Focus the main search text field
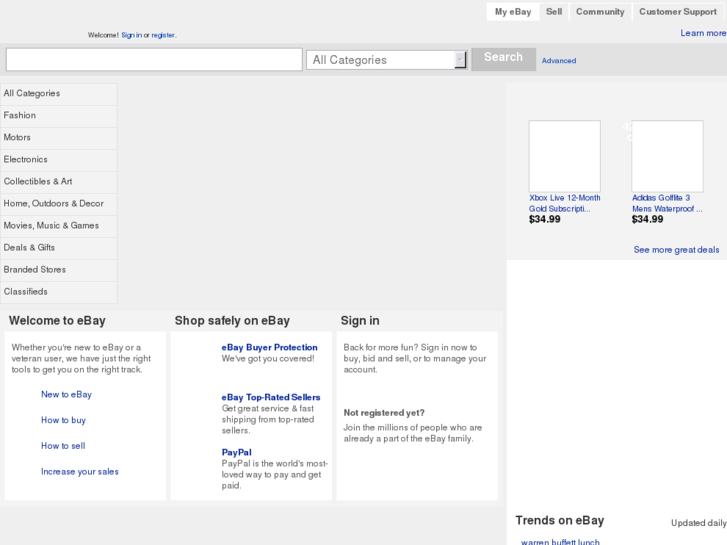This screenshot has width=727, height=545. click(154, 60)
